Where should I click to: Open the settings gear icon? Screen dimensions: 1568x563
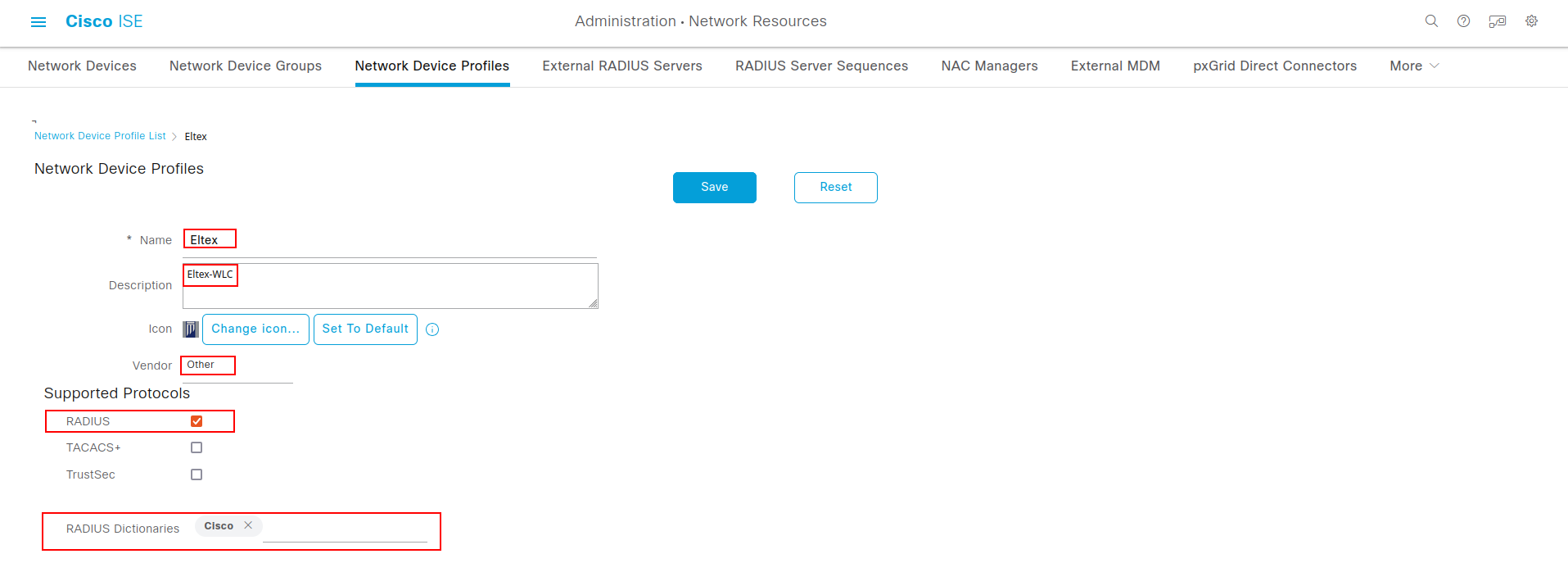1531,21
